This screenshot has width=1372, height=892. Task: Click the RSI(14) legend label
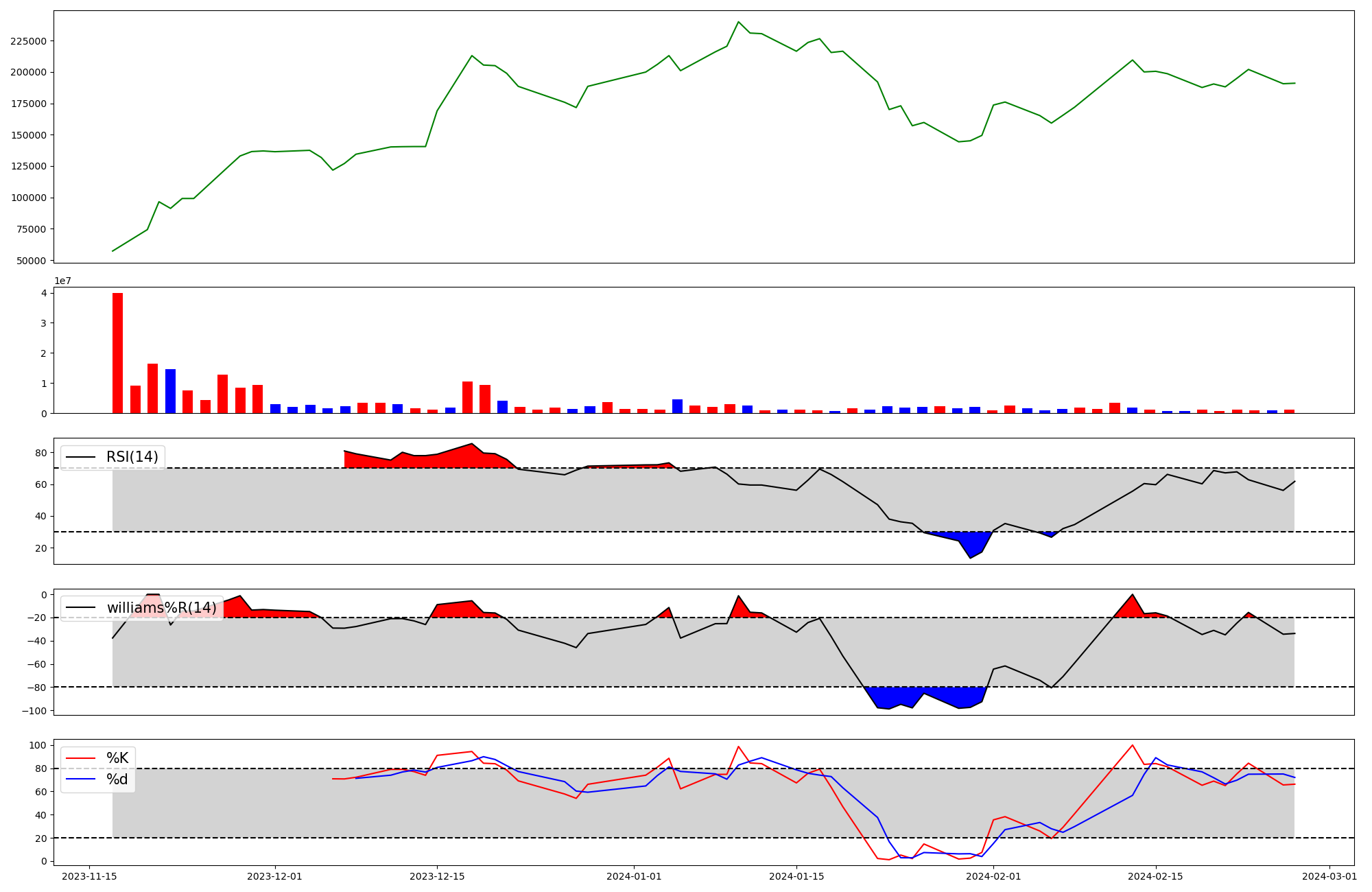pos(132,457)
